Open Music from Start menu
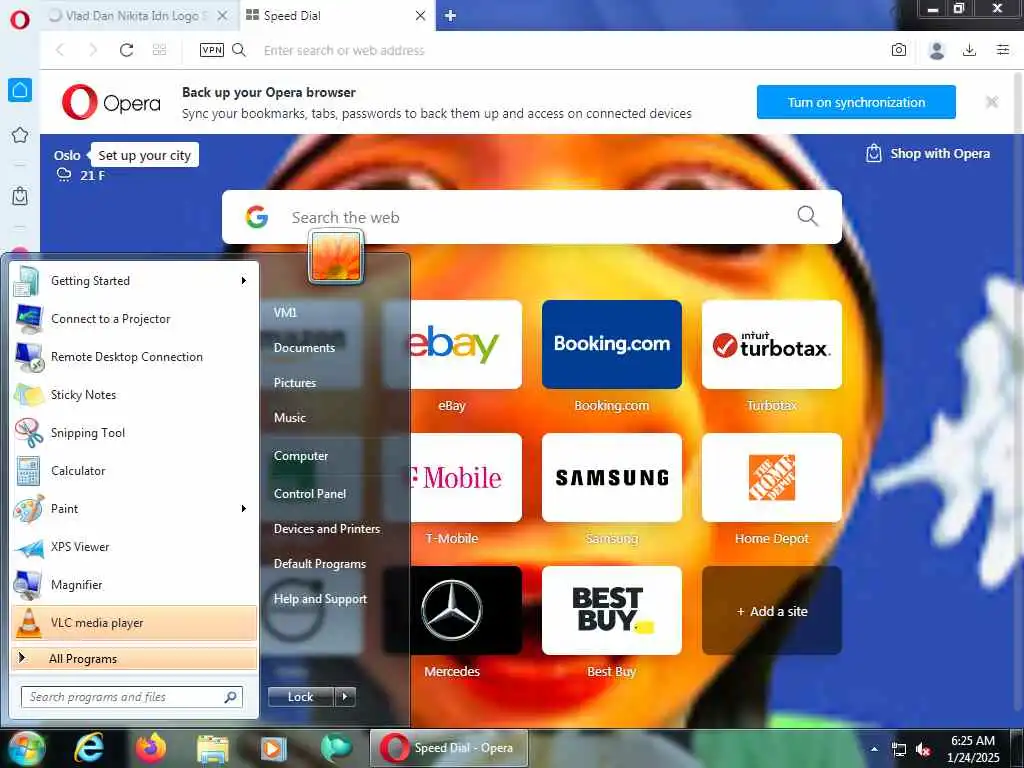1024x768 pixels. (290, 418)
